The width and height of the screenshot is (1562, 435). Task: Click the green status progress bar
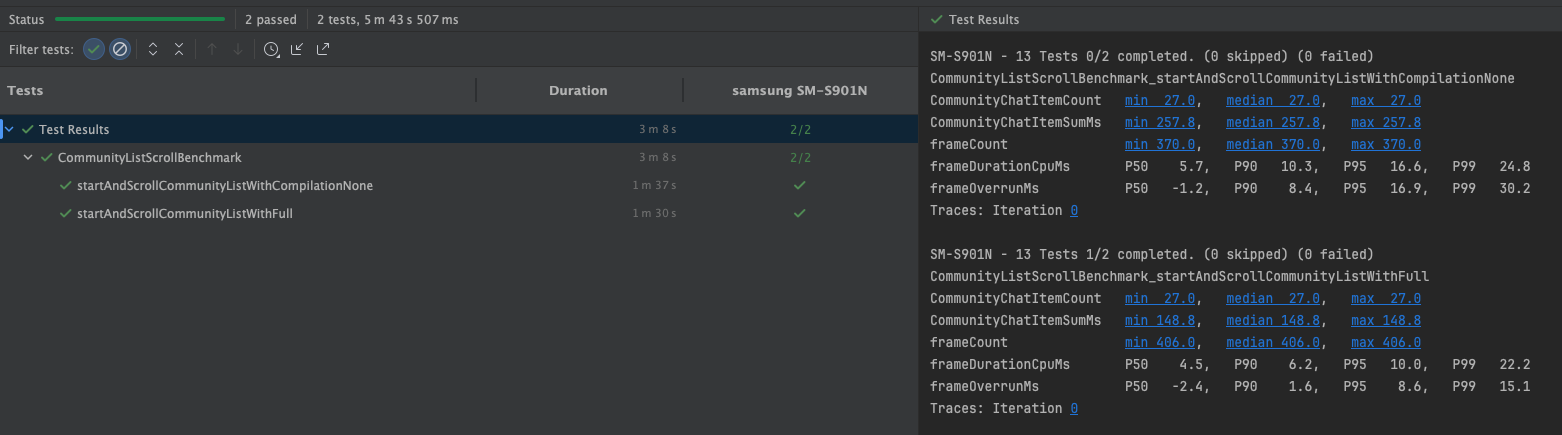(140, 19)
